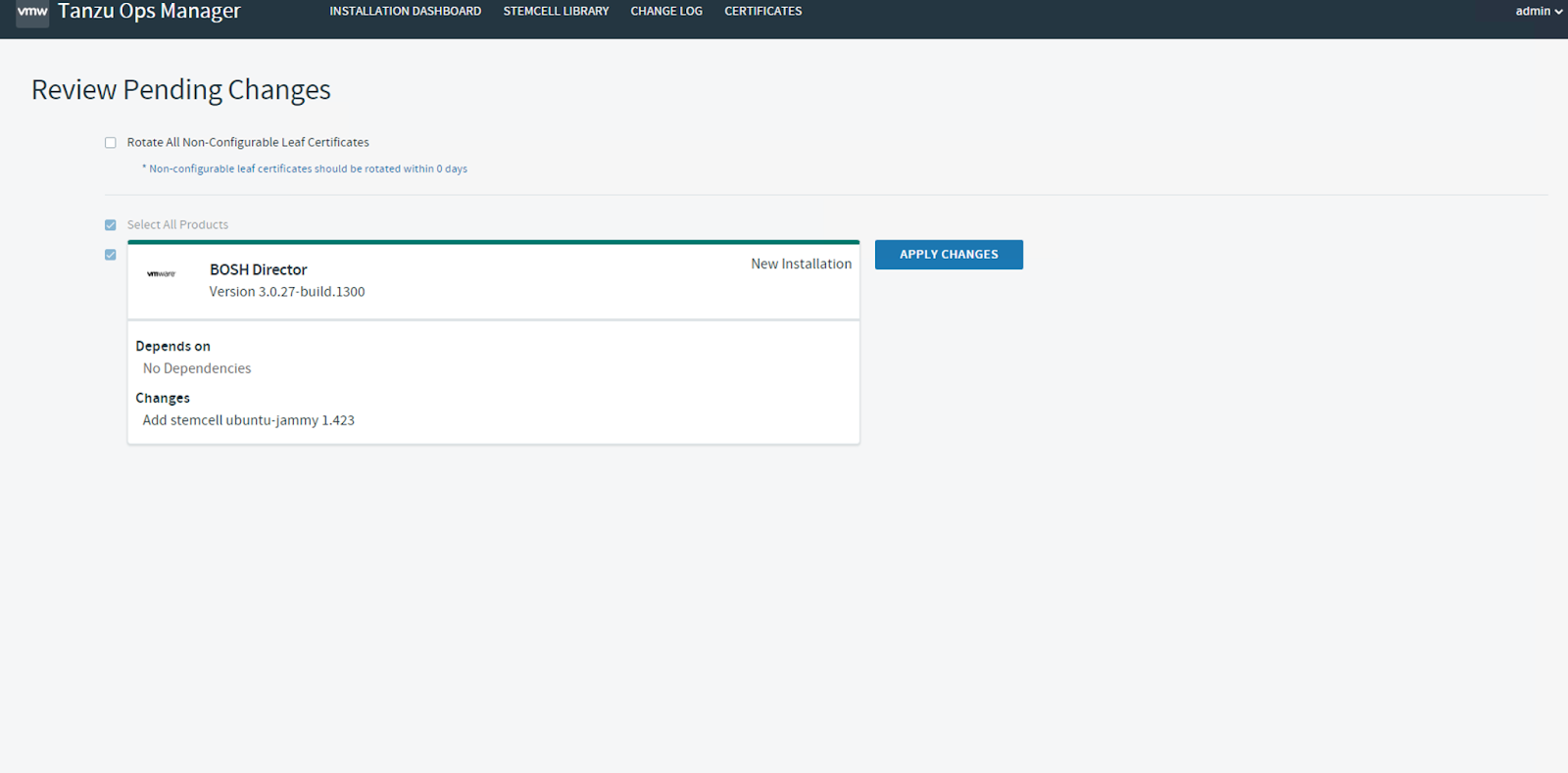Click the Tanzu Ops Manager title link
This screenshot has width=1568, height=773.
click(149, 12)
